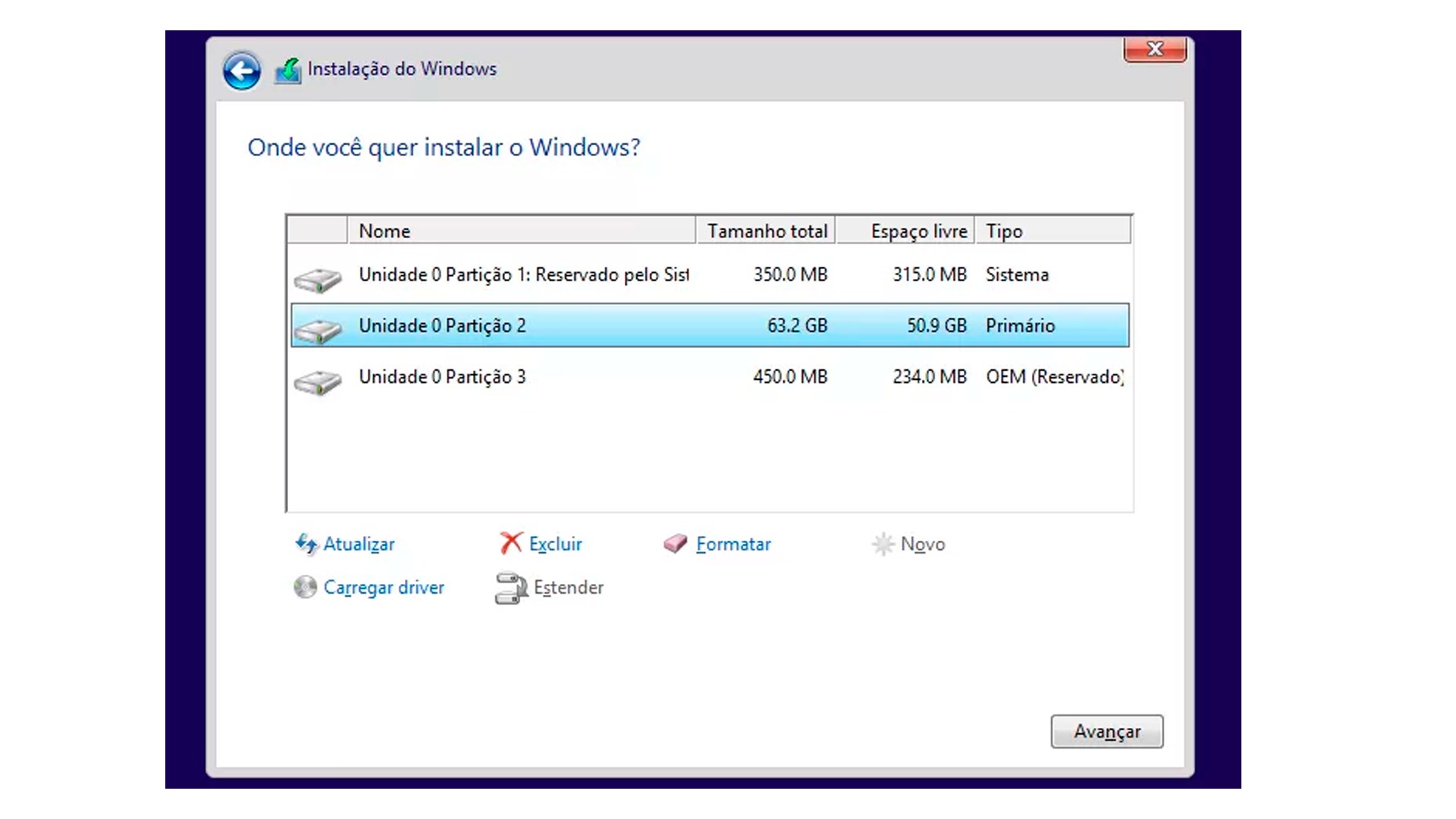
Task: Click the drive icon for Partição 1
Action: pos(318,280)
